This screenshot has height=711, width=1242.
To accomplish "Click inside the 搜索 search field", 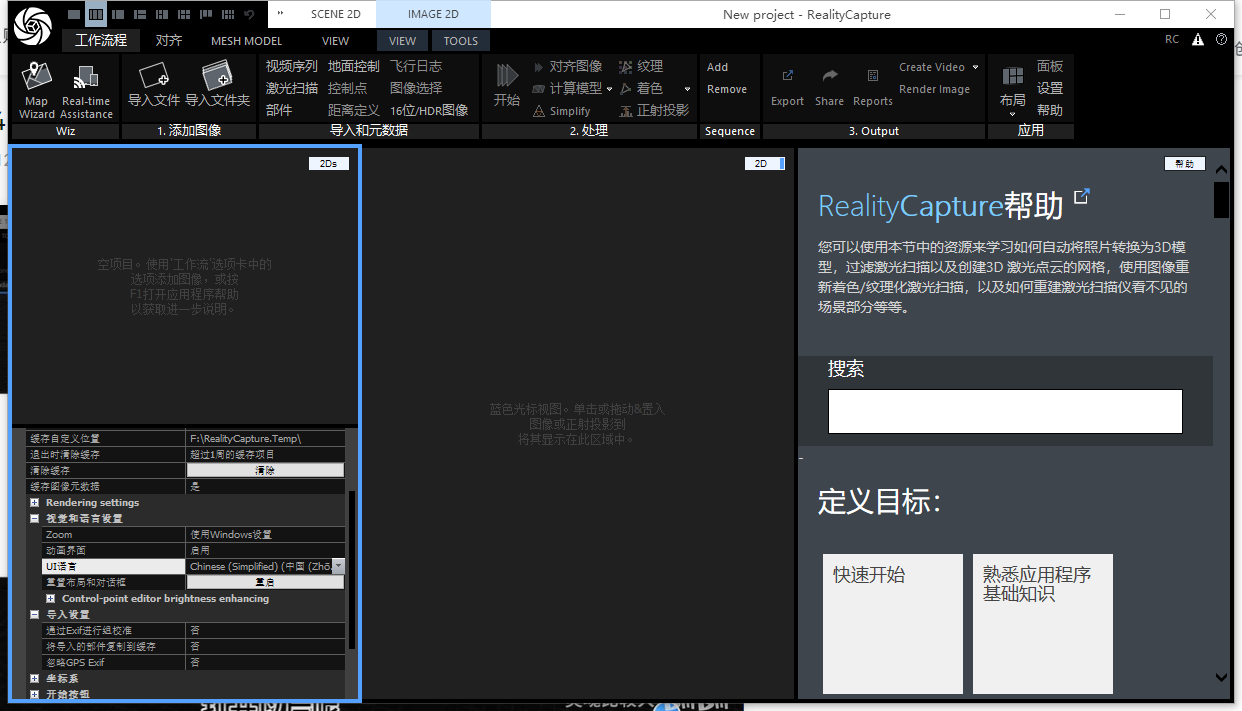I will 1005,410.
